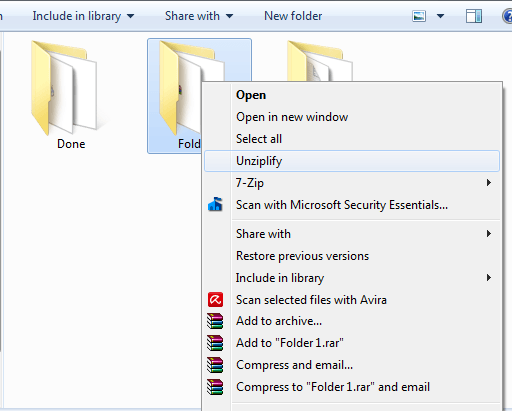The width and height of the screenshot is (512, 411).
Task: Open the Share with toolbar dropdown
Action: point(199,16)
